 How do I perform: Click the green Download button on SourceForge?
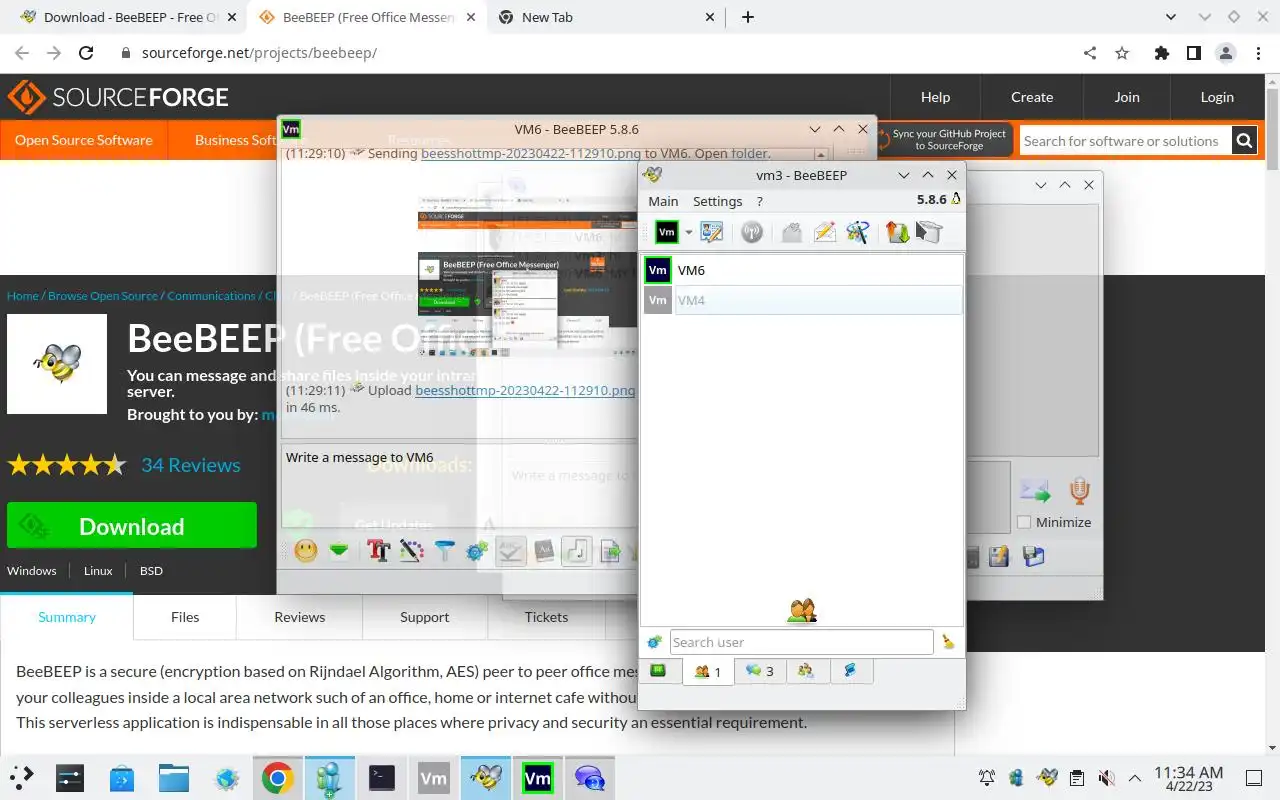(132, 526)
